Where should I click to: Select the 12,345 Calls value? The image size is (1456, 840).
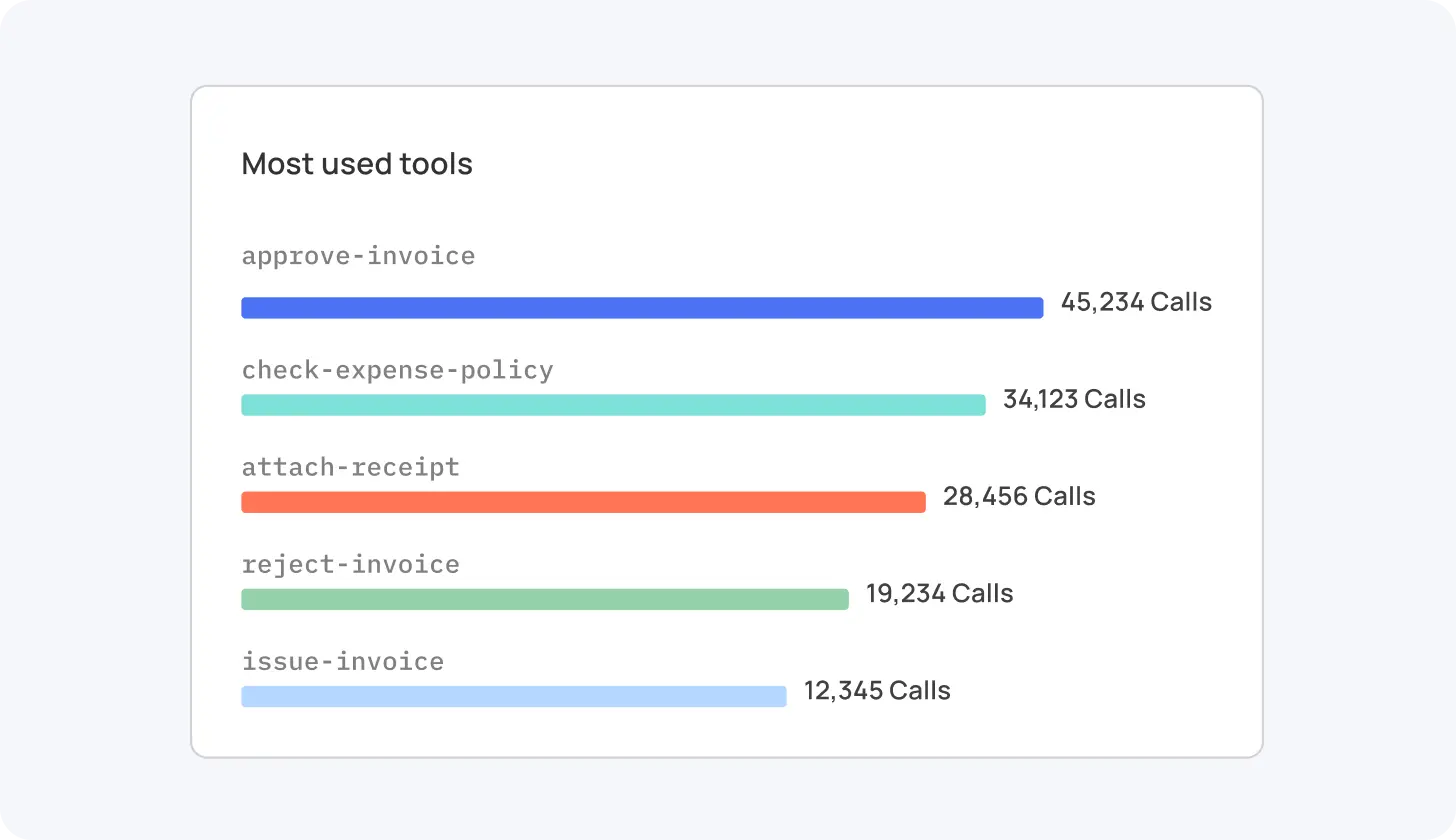point(877,690)
